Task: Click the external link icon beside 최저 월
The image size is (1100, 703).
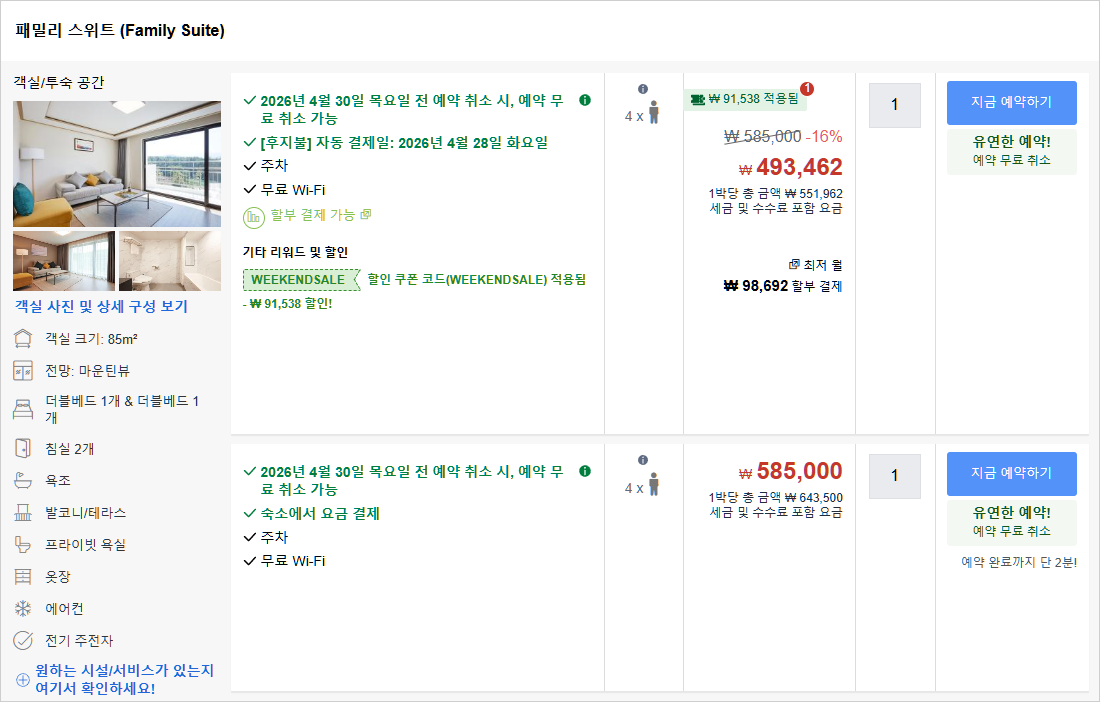Action: pyautogui.click(x=794, y=265)
